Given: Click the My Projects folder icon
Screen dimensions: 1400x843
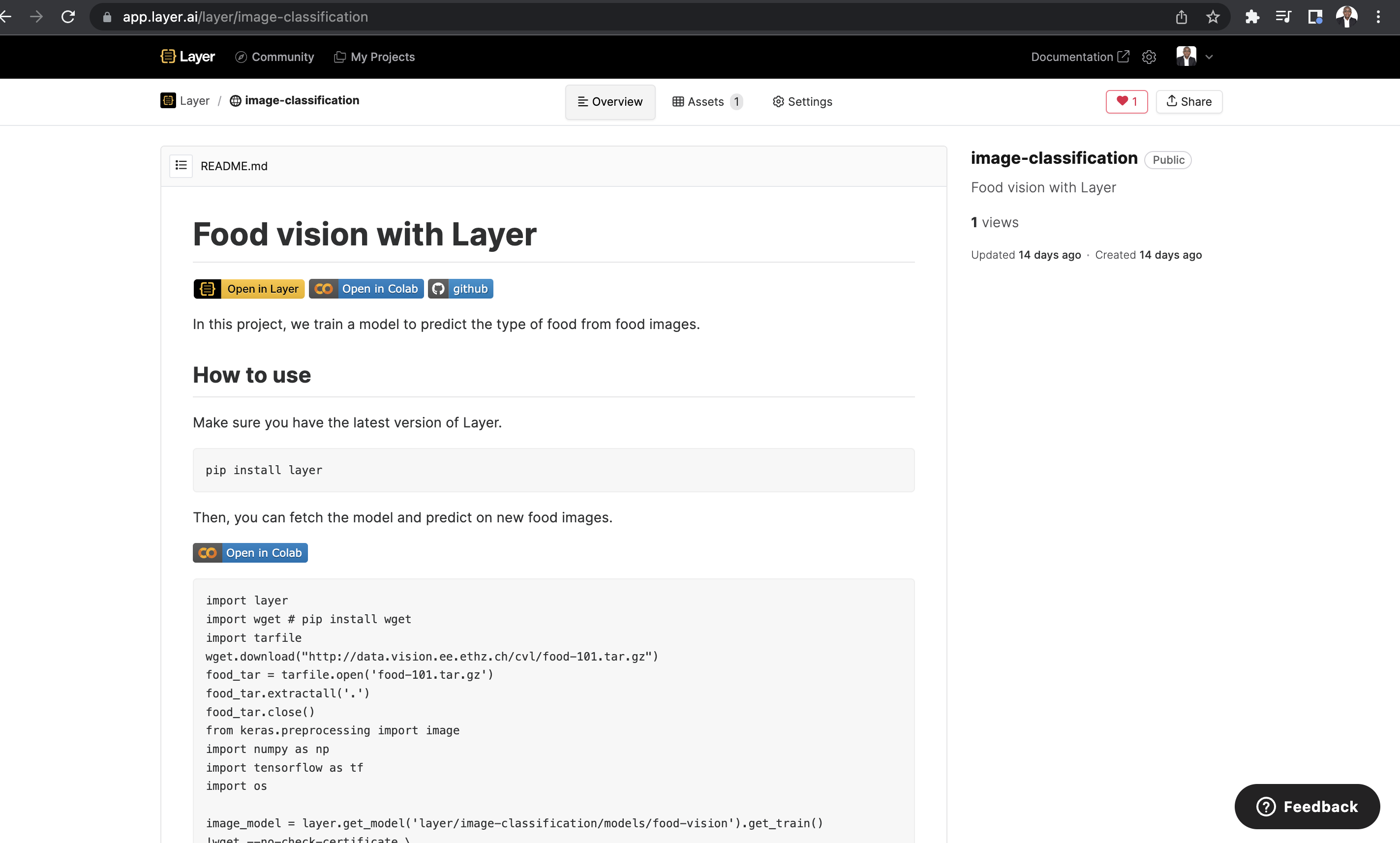Looking at the screenshot, I should [x=340, y=57].
